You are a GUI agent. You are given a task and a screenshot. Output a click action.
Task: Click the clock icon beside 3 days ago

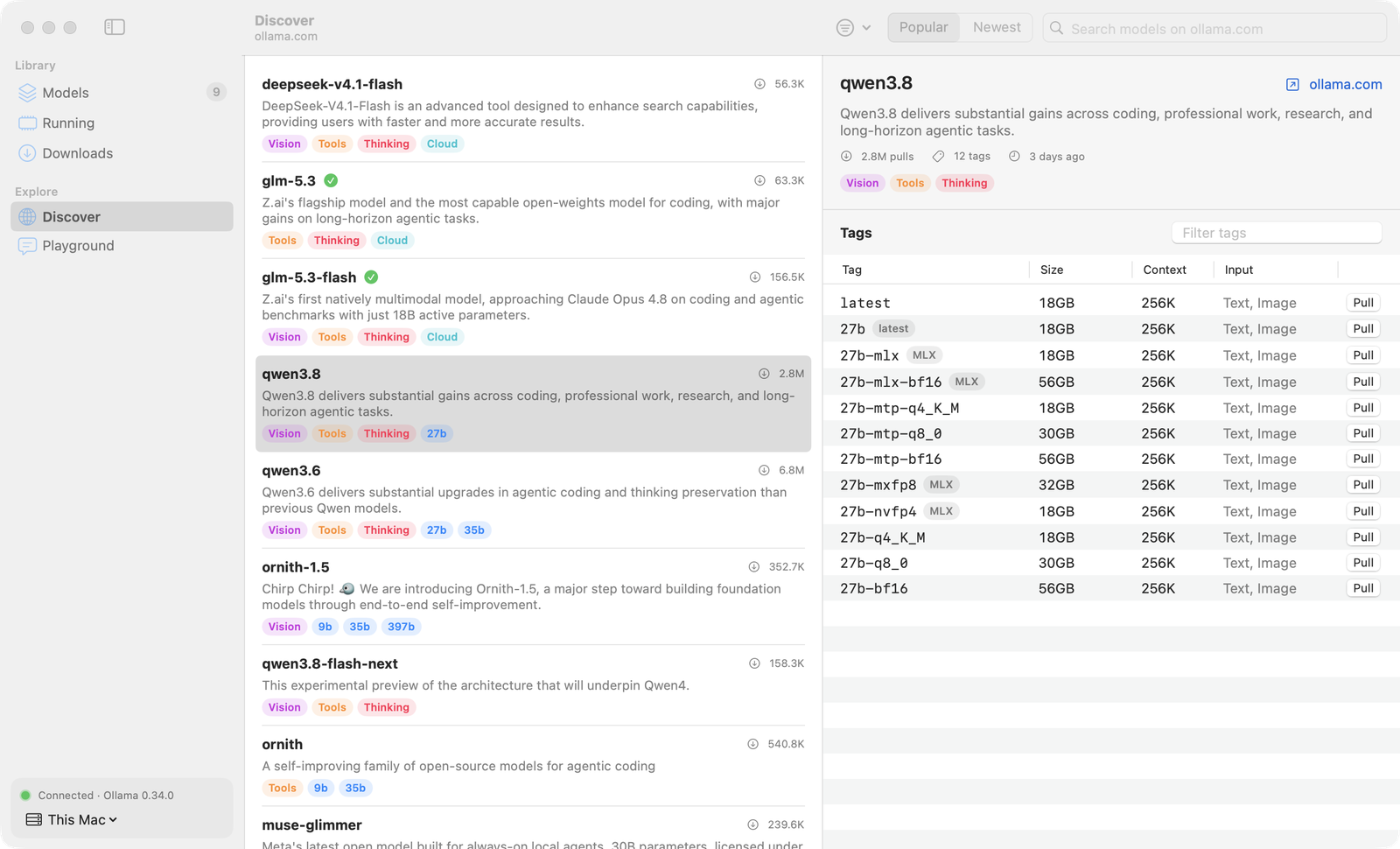point(1014,157)
